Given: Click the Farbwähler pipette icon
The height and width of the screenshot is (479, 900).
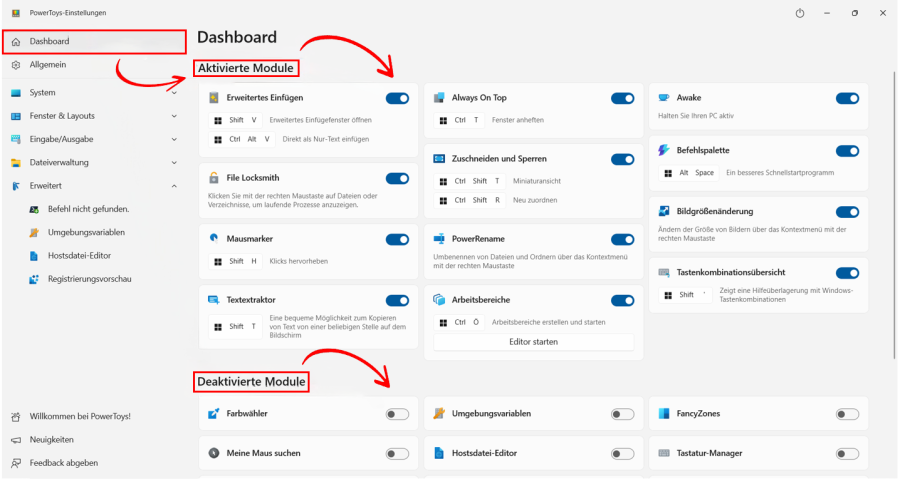Looking at the screenshot, I should (214, 413).
